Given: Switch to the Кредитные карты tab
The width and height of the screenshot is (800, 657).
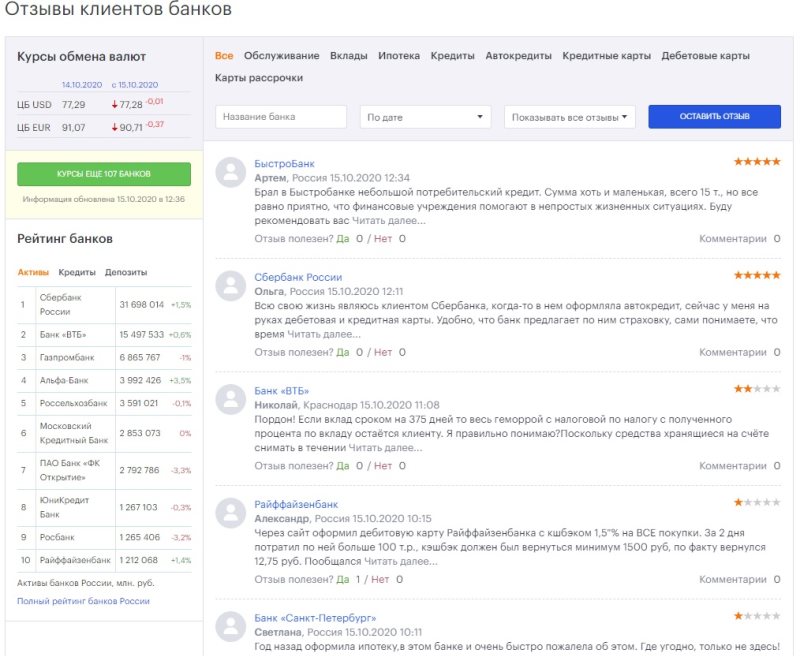Looking at the screenshot, I should point(607,56).
